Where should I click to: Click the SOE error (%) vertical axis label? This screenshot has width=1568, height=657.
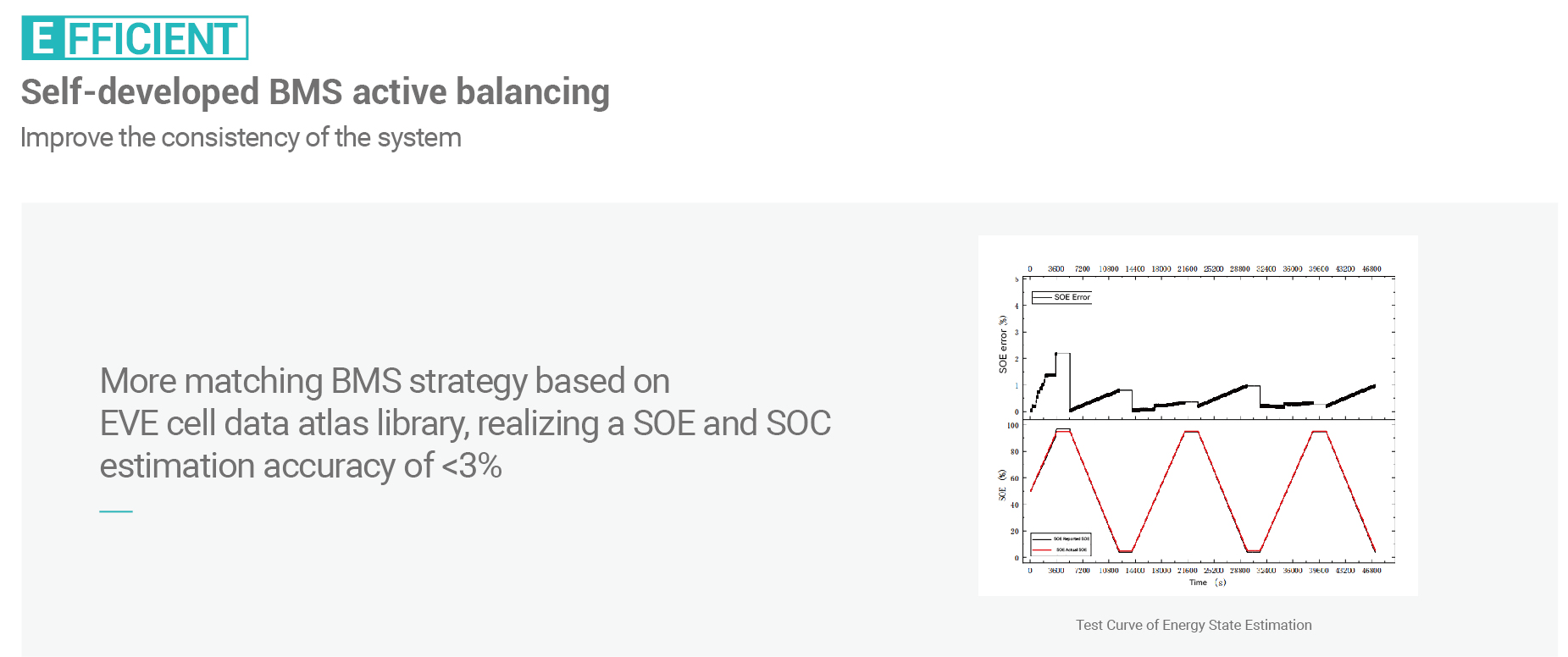coord(1003,345)
